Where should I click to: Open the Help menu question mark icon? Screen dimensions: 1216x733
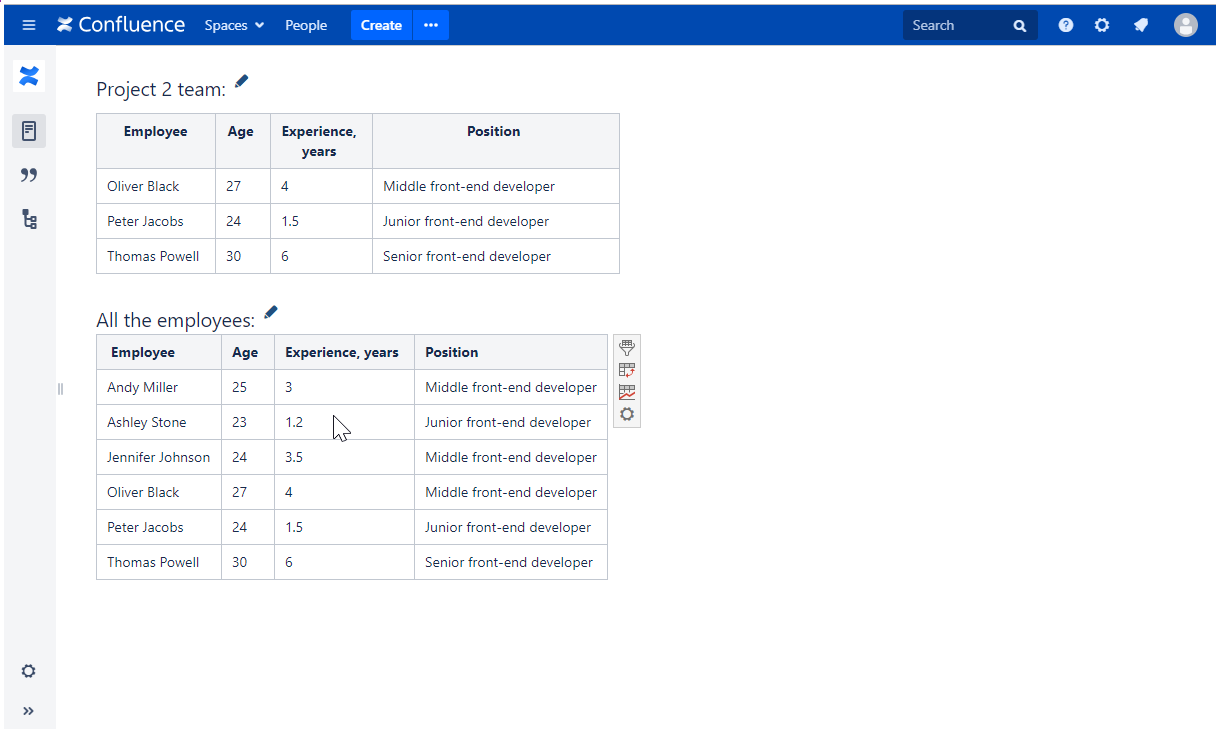pos(1066,25)
